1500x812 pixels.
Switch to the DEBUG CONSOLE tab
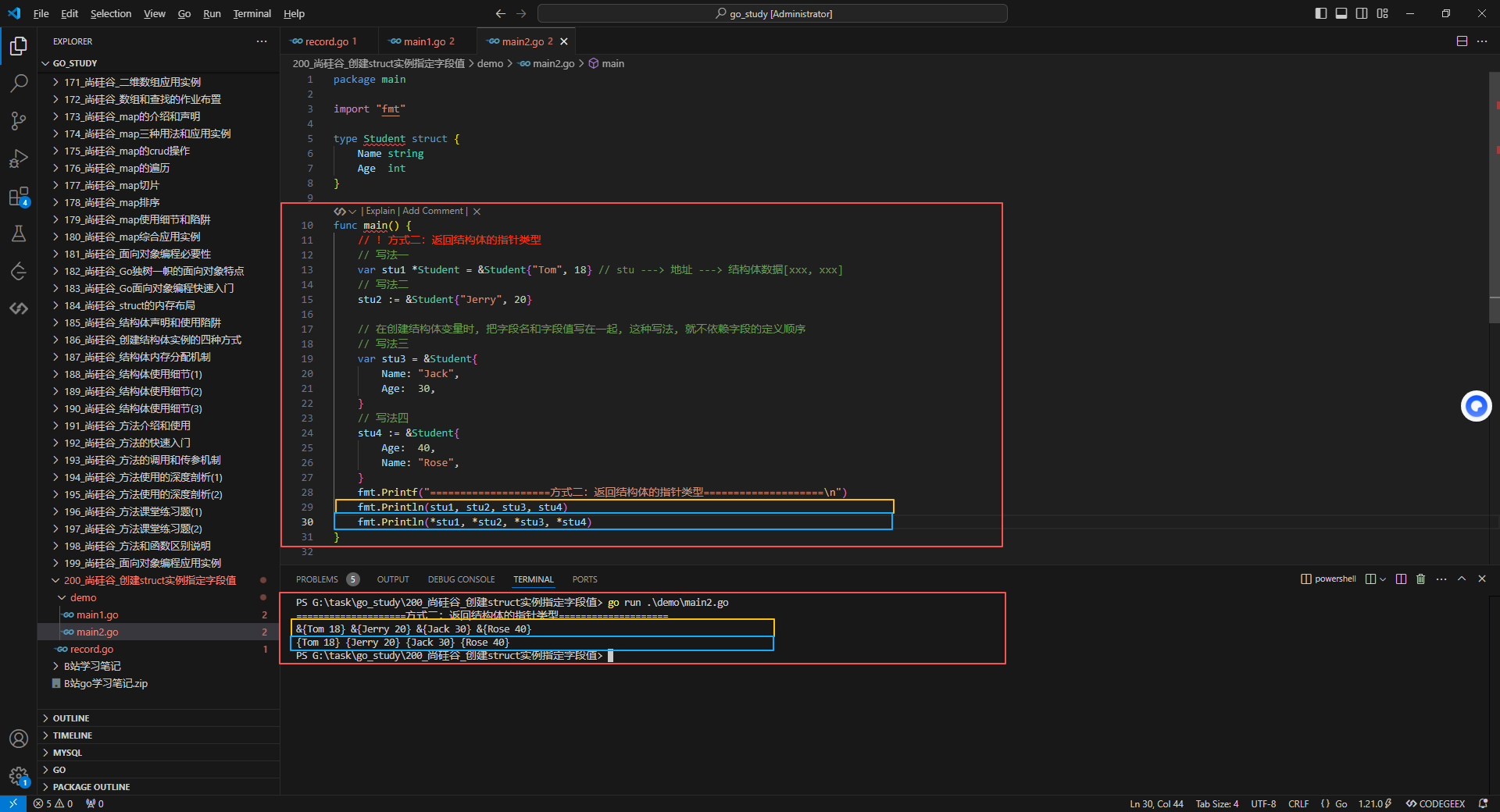click(x=462, y=579)
